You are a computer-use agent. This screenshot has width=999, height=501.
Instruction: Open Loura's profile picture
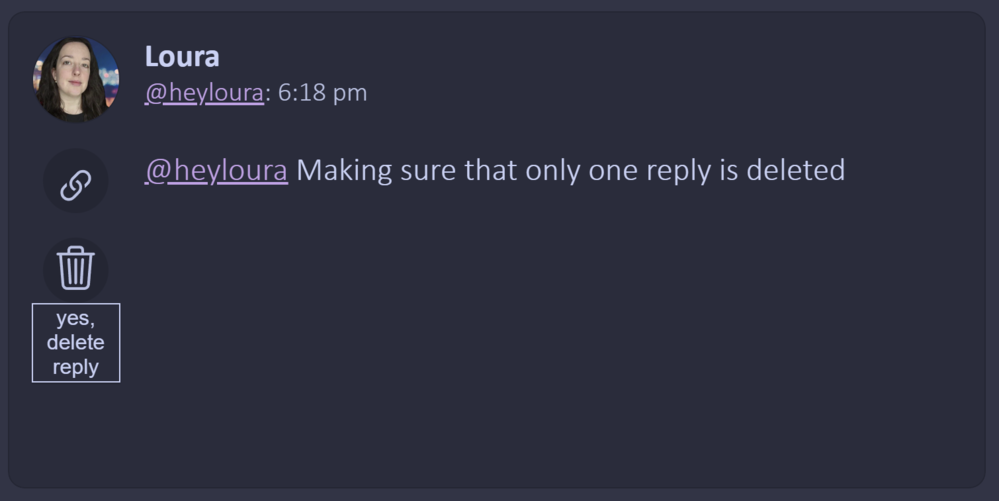[77, 79]
